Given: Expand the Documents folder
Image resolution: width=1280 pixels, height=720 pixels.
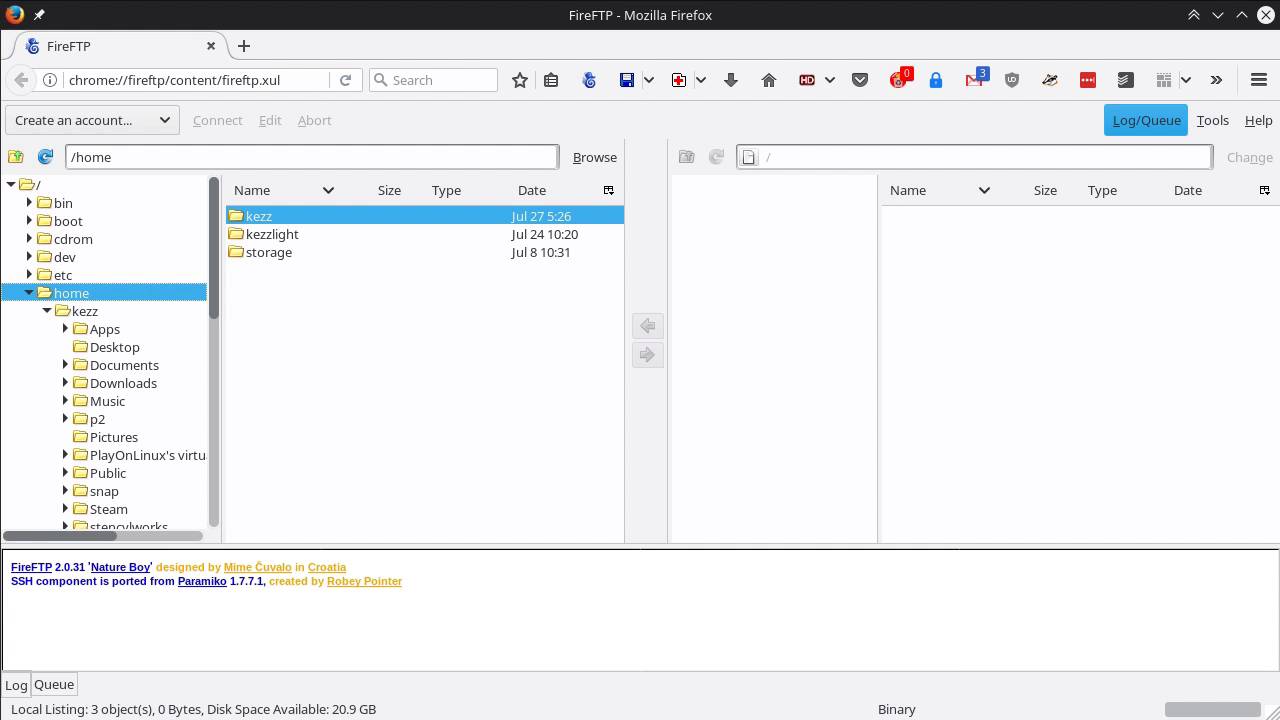Looking at the screenshot, I should point(65,365).
